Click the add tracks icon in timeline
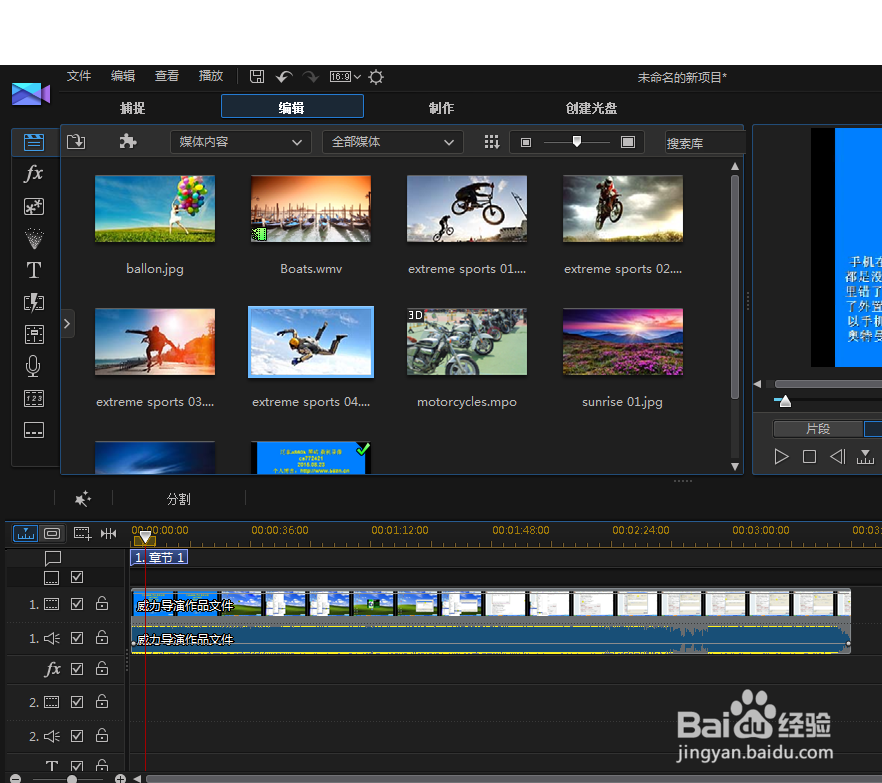This screenshot has height=783, width=882. coord(82,533)
